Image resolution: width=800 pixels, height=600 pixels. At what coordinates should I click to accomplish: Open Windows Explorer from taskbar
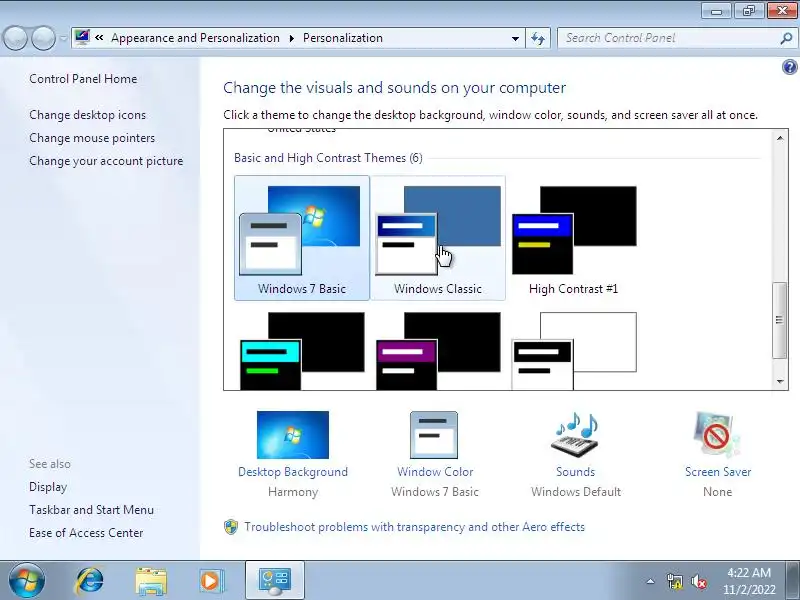151,581
